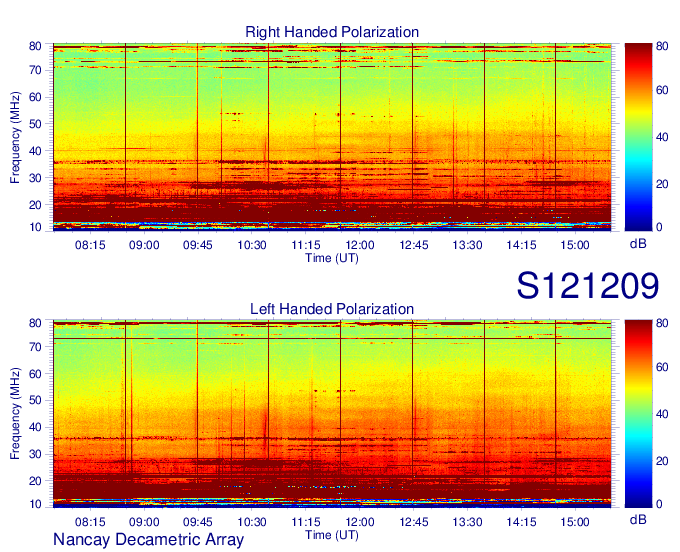Click 12:00 time tick on Right Handed plot

[360, 245]
